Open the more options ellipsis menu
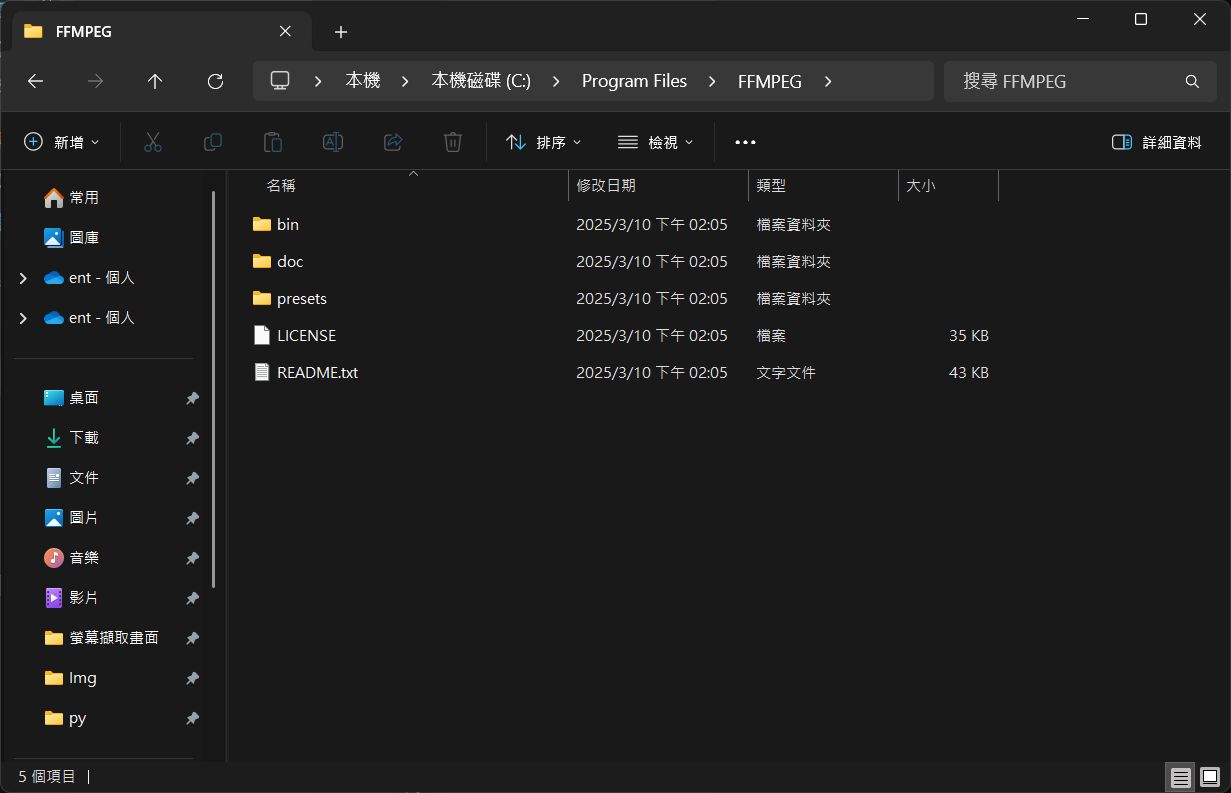 tap(745, 143)
